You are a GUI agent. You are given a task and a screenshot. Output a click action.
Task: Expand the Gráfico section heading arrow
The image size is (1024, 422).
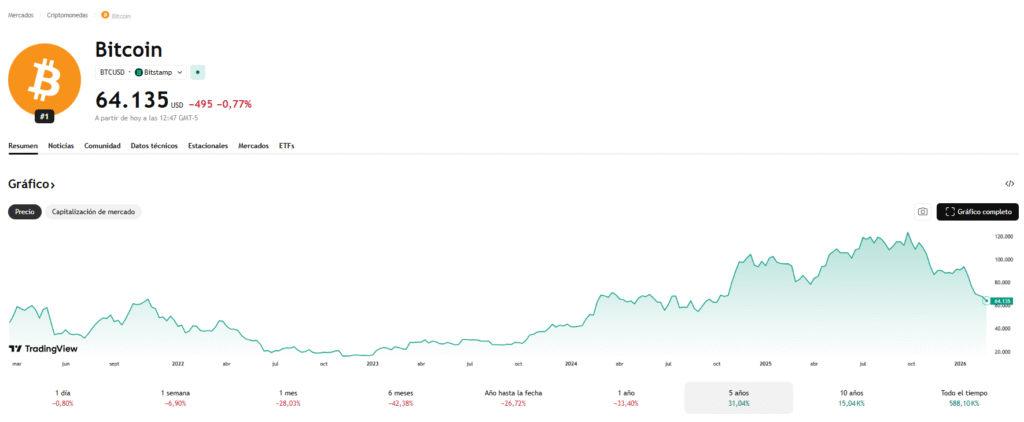pyautogui.click(x=52, y=186)
